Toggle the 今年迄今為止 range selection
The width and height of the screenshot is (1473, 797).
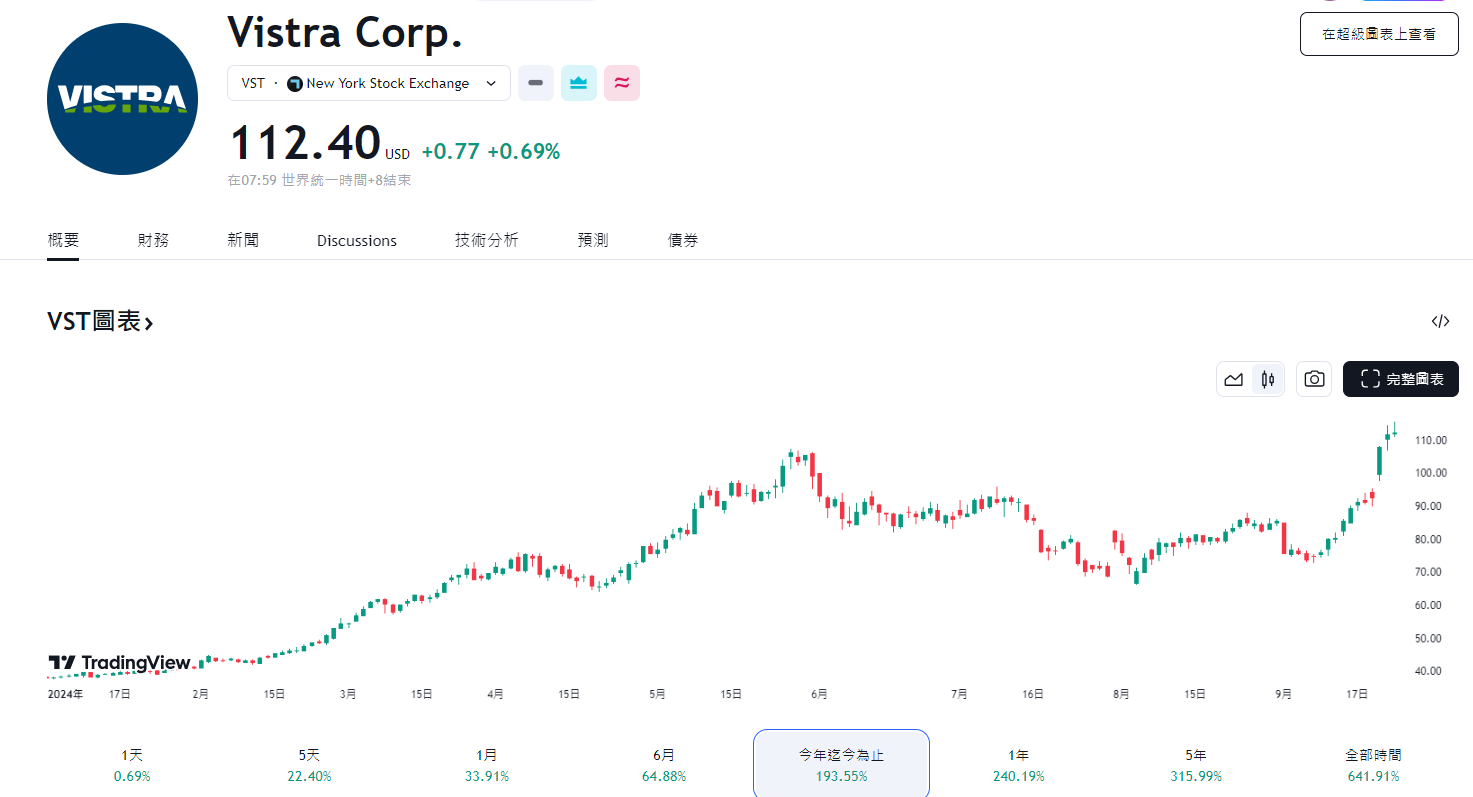pos(841,763)
